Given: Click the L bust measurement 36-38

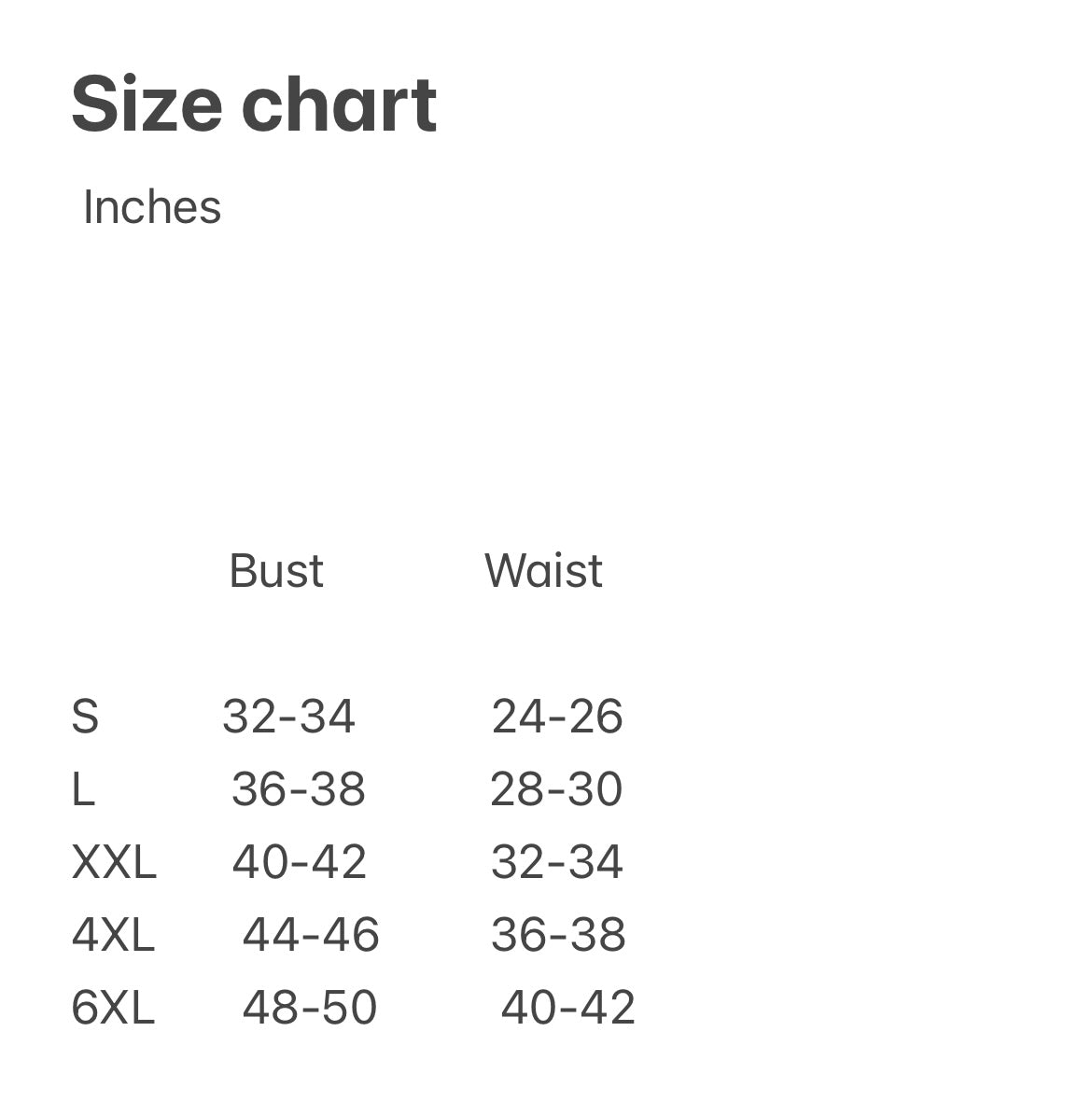Looking at the screenshot, I should pyautogui.click(x=298, y=789).
